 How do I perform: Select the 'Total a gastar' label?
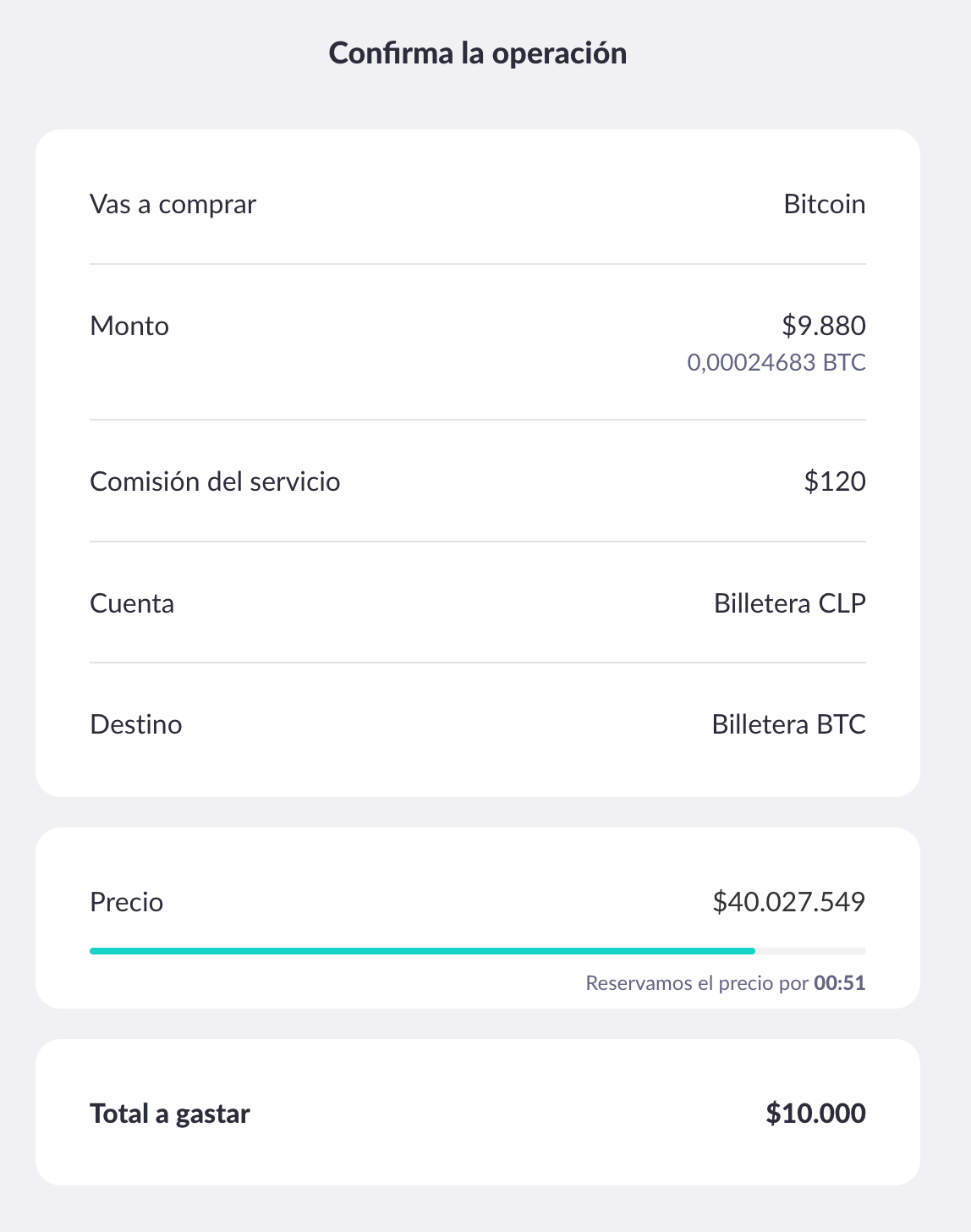click(170, 1114)
